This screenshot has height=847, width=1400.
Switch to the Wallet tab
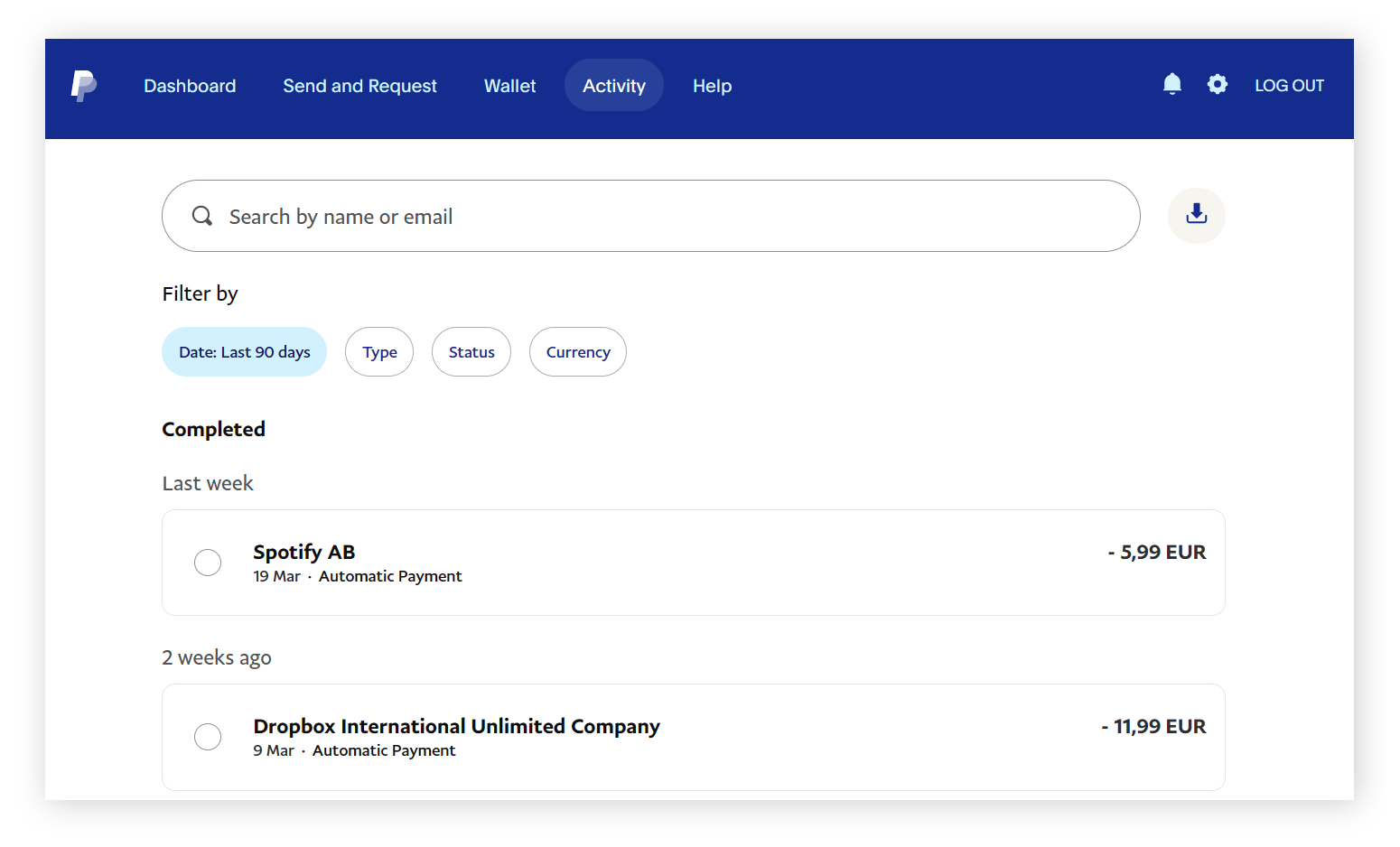coord(509,86)
